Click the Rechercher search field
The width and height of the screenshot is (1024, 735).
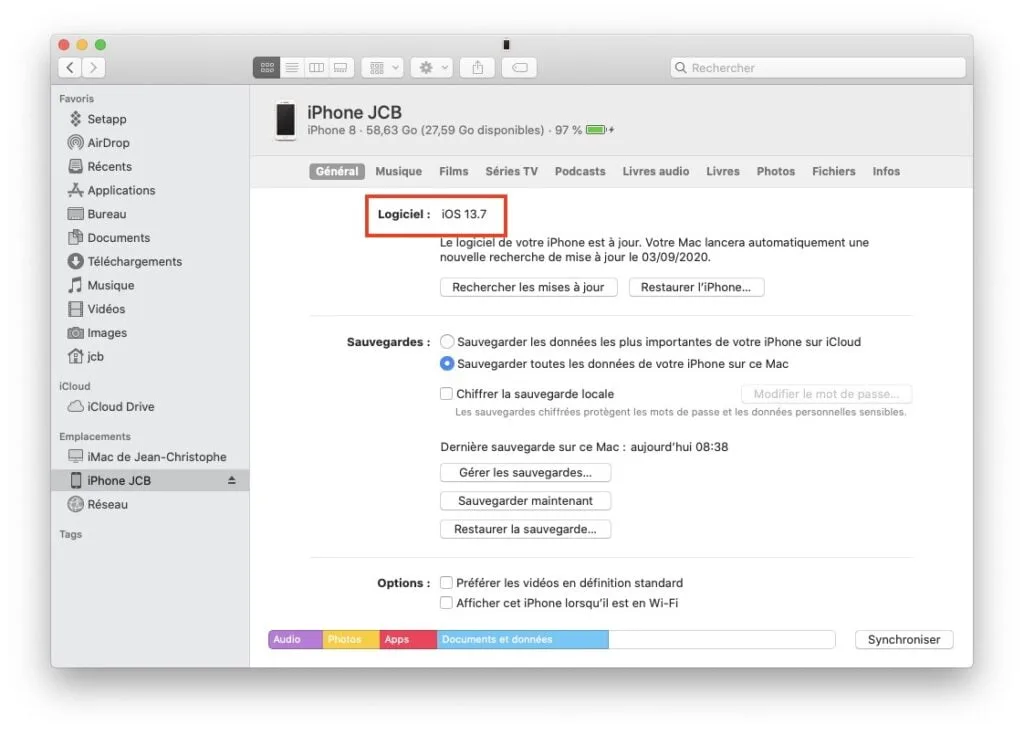[818, 68]
